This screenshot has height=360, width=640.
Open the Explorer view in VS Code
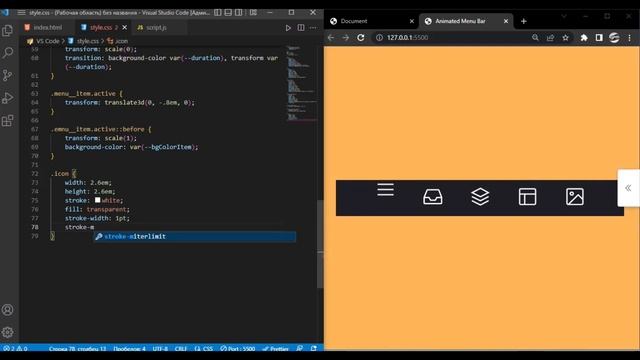pos(7,31)
